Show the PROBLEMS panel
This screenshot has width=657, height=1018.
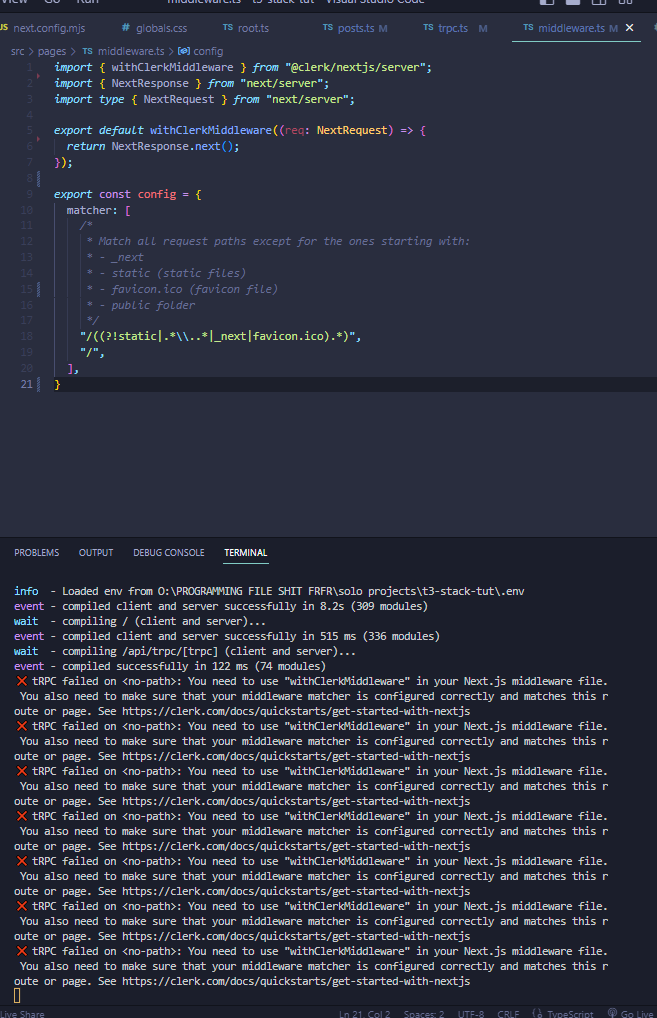pos(36,552)
